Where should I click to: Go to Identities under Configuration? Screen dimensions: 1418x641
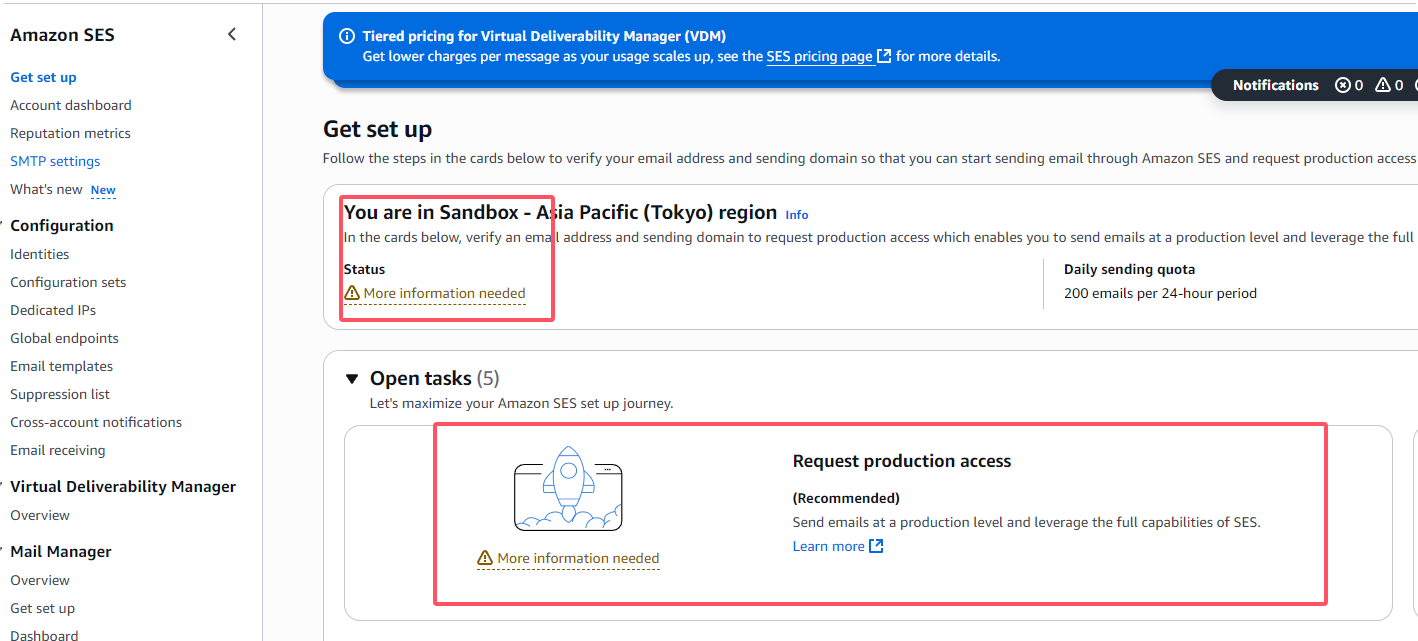[40, 254]
